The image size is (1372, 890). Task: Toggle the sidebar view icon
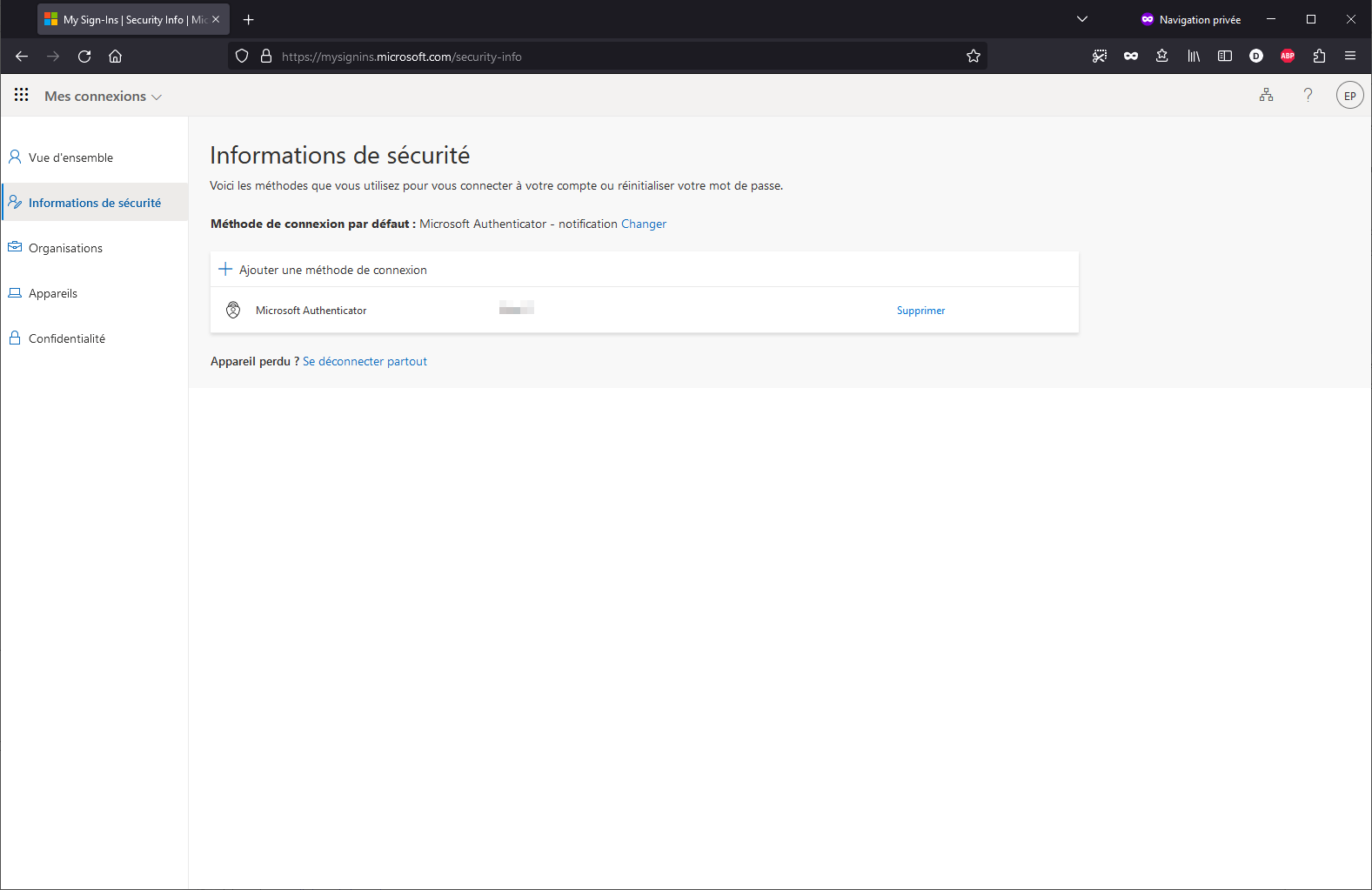pyautogui.click(x=1225, y=56)
